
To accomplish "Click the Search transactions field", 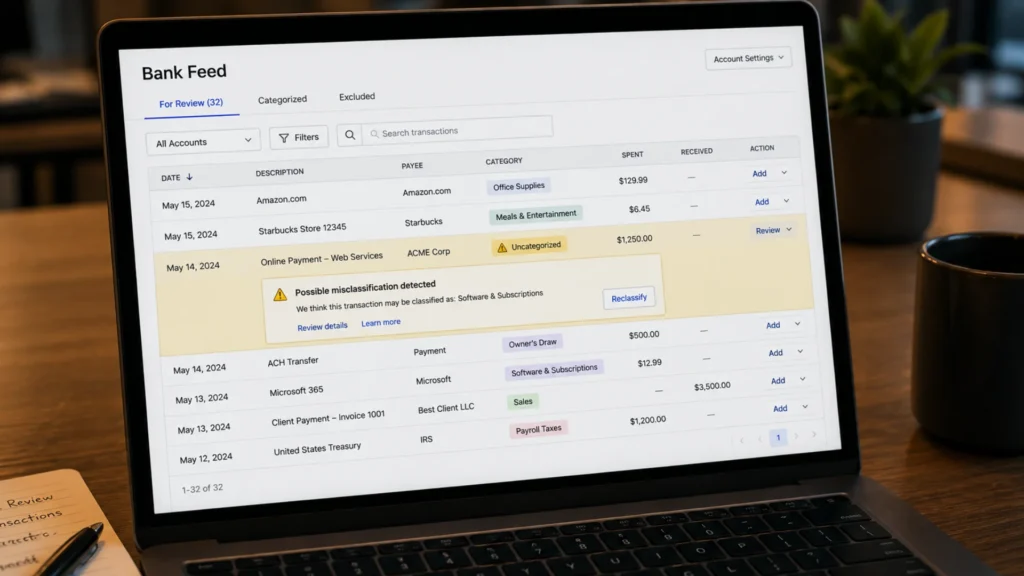I will click(457, 130).
